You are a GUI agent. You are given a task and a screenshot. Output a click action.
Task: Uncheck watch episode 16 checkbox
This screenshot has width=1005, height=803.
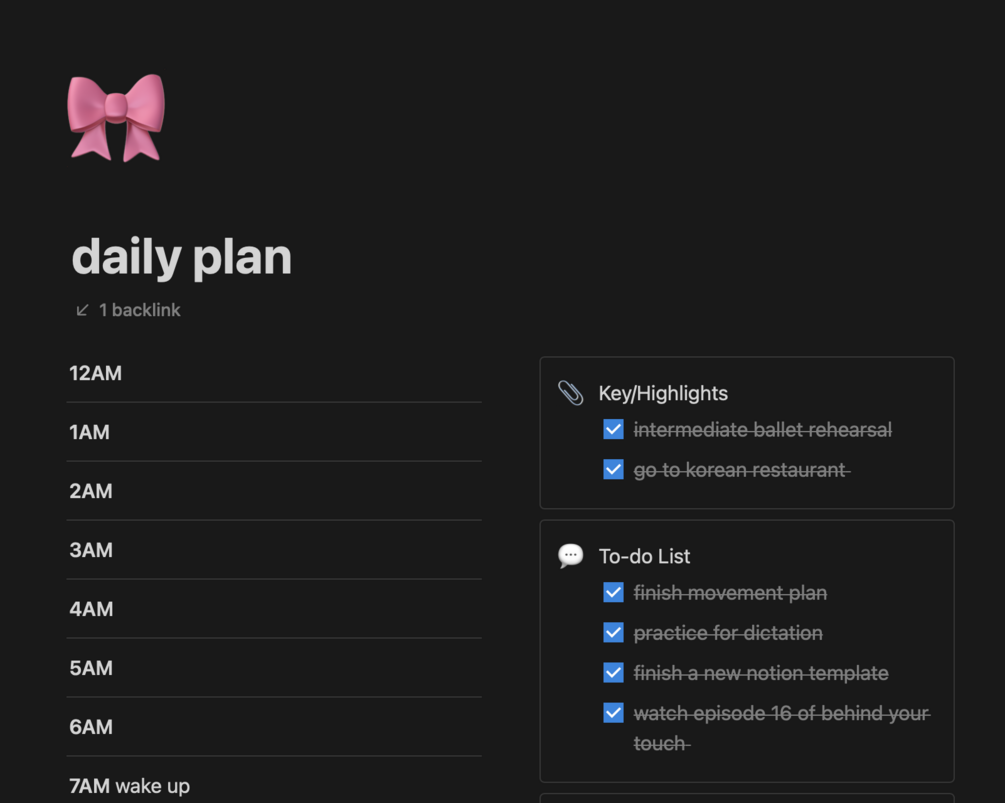pos(614,713)
